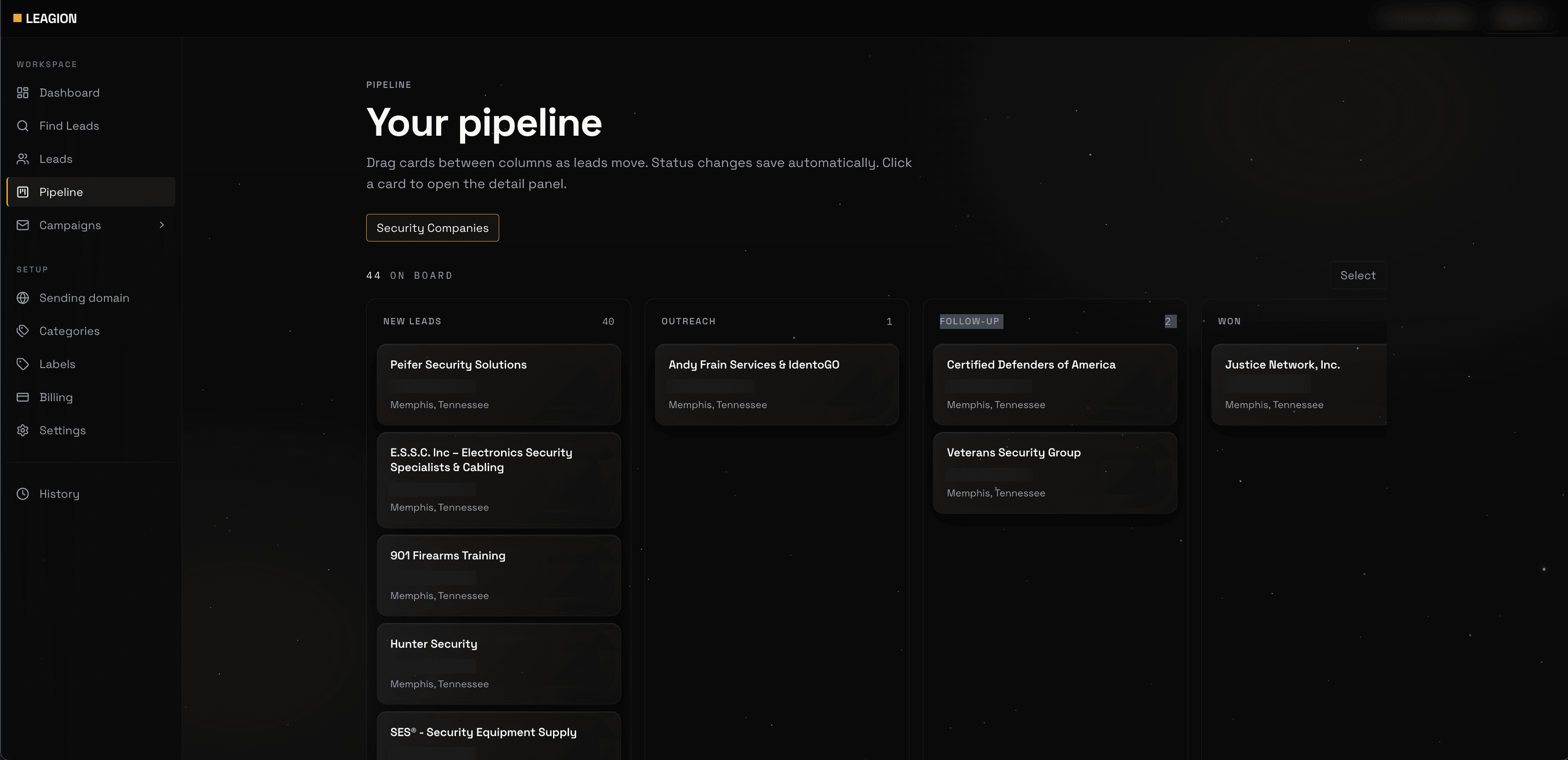
Task: Open the Settings page
Action: click(91, 430)
